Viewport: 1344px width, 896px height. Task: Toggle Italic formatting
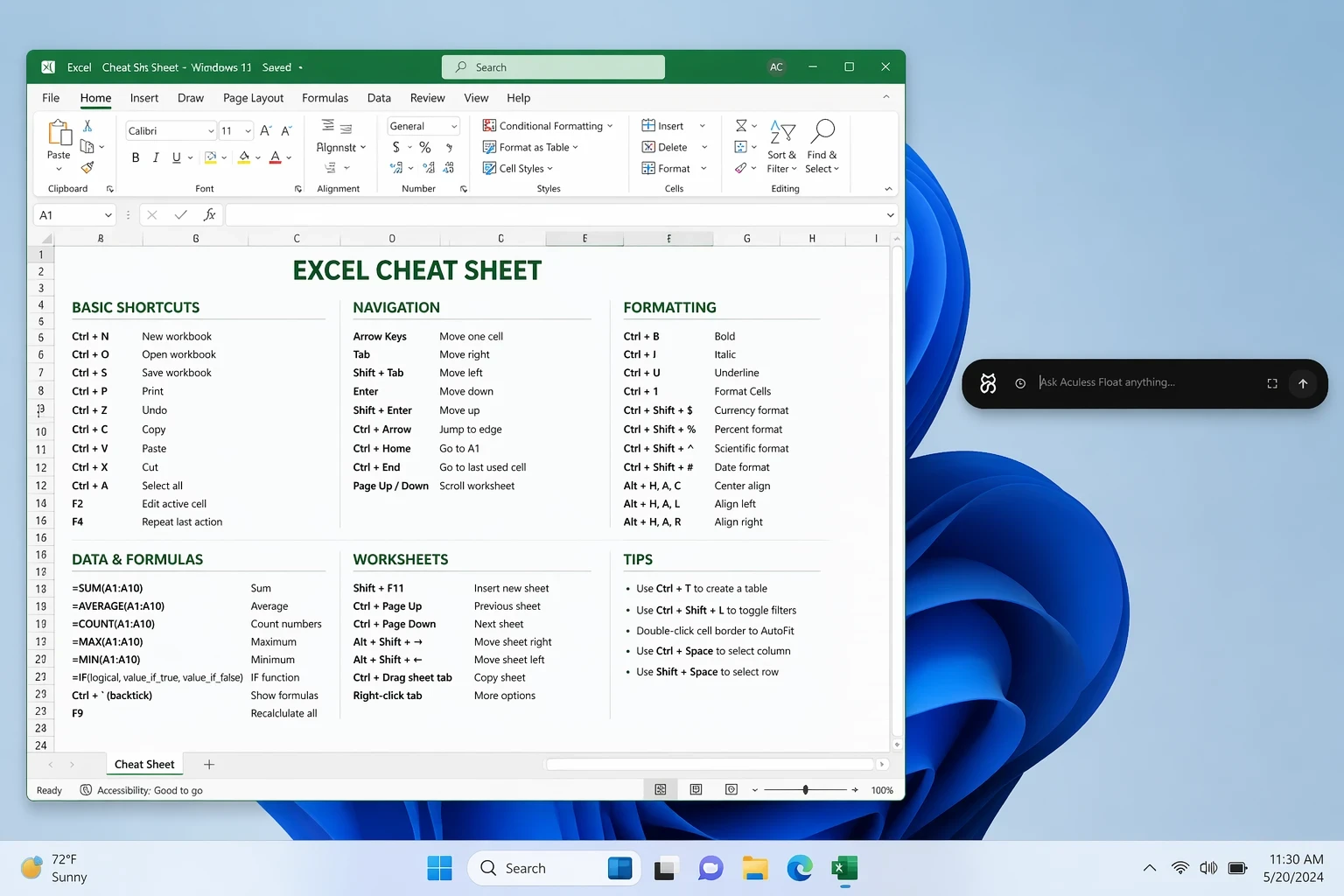point(156,157)
